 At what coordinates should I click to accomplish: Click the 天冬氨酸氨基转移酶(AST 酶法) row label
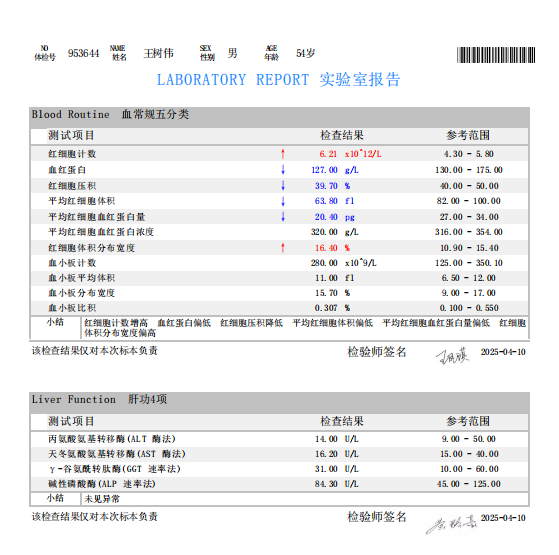point(117,454)
